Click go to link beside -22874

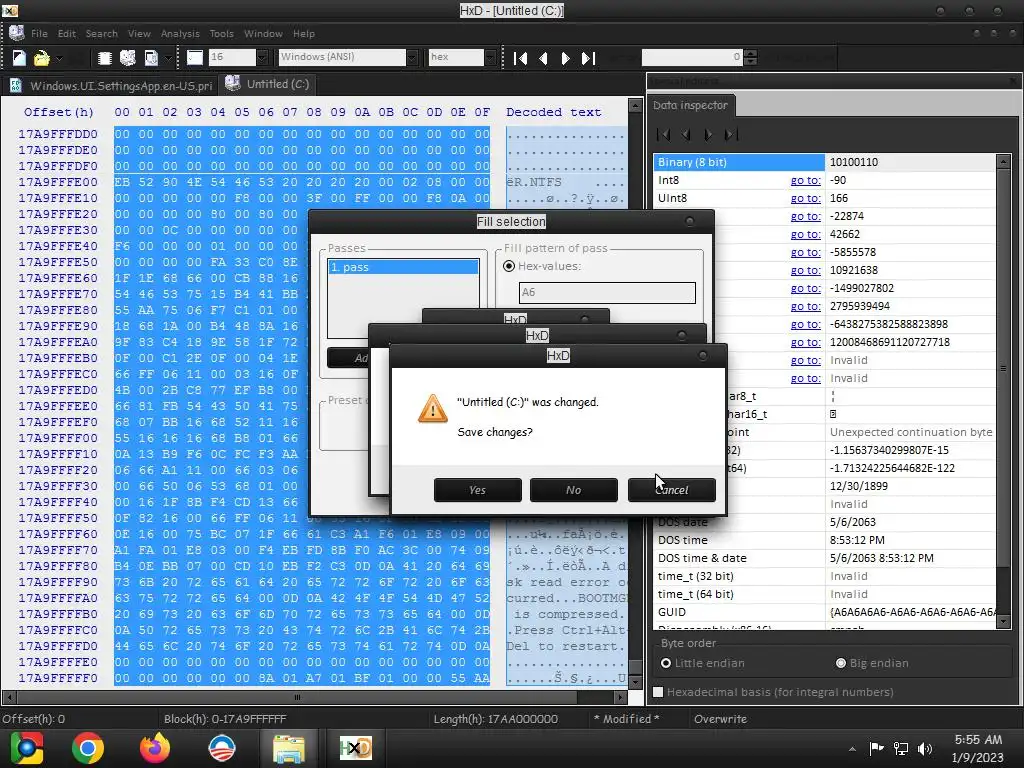[x=805, y=216]
